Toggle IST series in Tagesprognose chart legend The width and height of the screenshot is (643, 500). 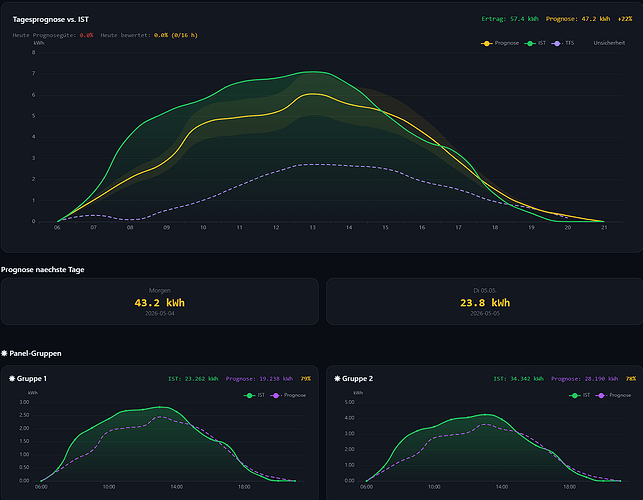(535, 43)
